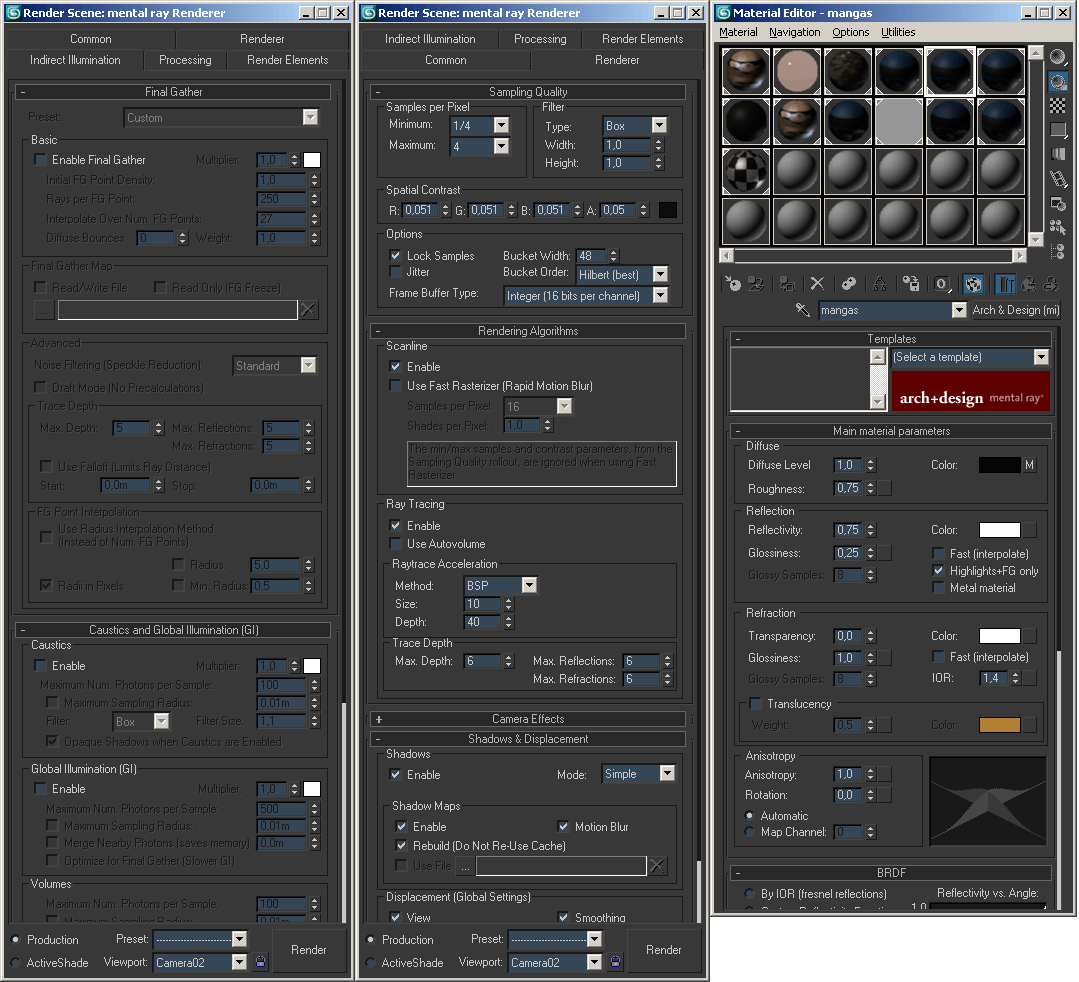Viewport: 1079px width, 982px height.
Task: Enable Final Gather checkbox
Action: point(41,160)
